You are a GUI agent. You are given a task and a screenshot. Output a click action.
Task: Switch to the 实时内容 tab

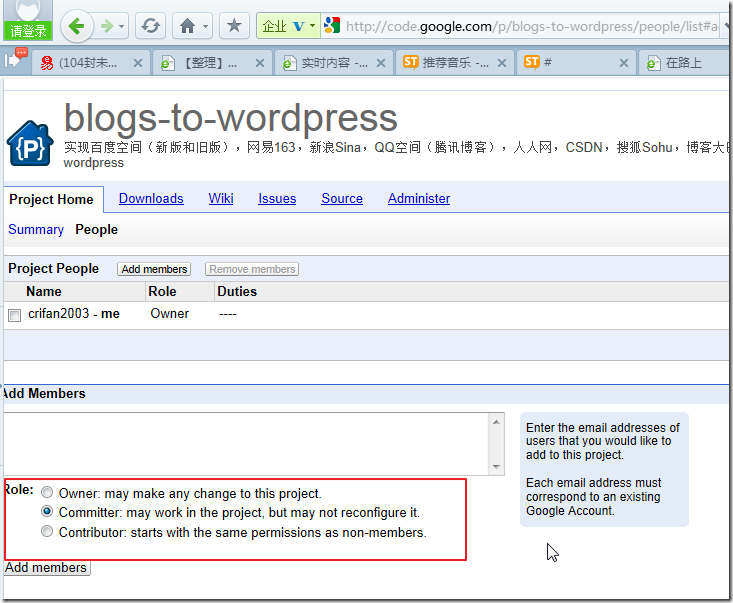point(327,63)
